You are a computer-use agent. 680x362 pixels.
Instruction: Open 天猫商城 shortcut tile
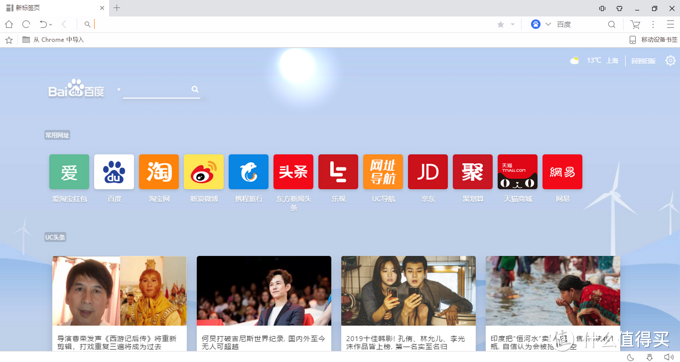pyautogui.click(x=517, y=172)
